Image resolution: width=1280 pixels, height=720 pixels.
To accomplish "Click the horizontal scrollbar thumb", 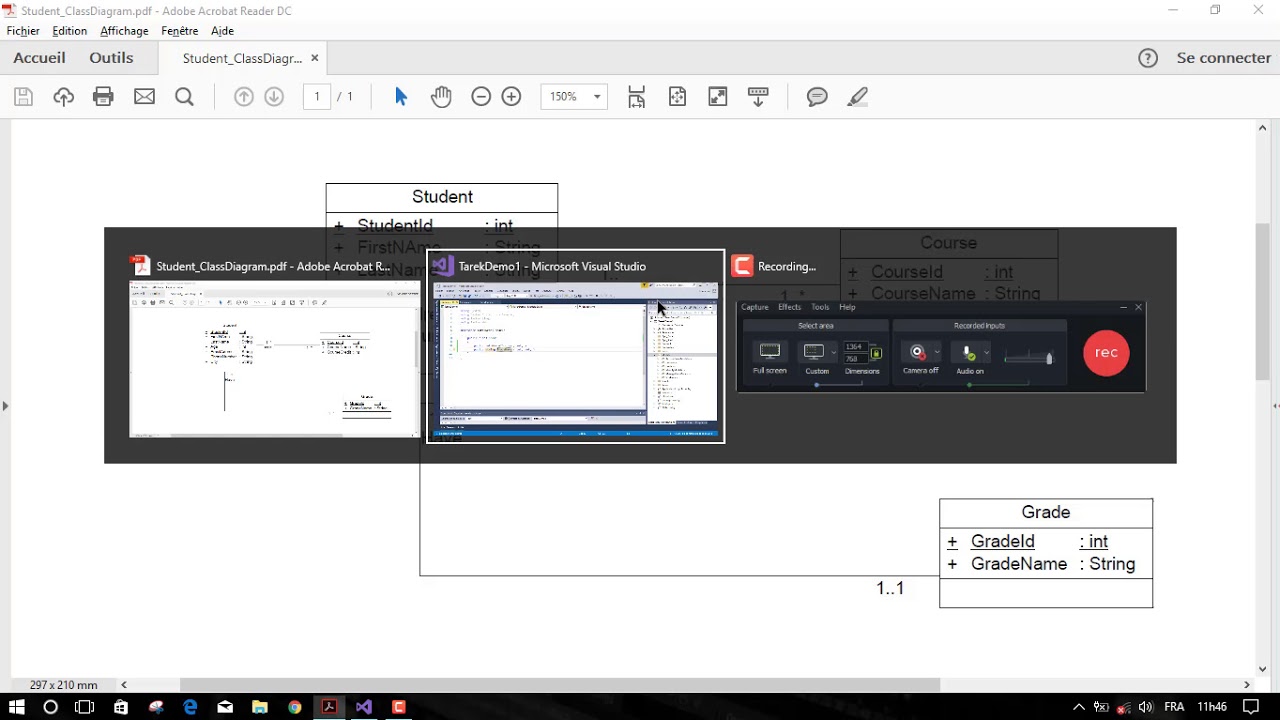I will coord(560,685).
